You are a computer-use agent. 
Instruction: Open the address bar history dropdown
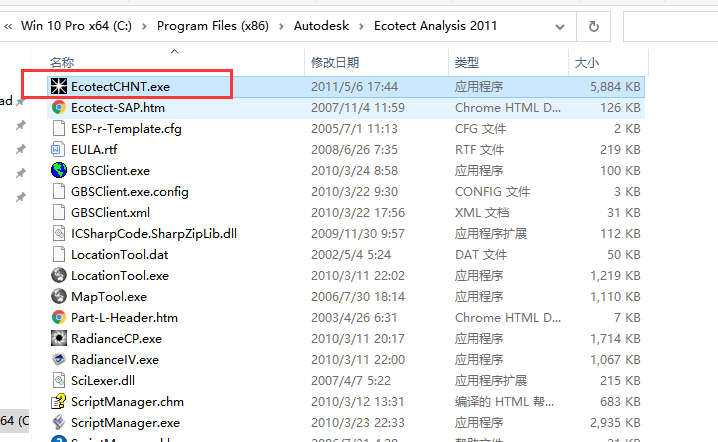(x=560, y=27)
